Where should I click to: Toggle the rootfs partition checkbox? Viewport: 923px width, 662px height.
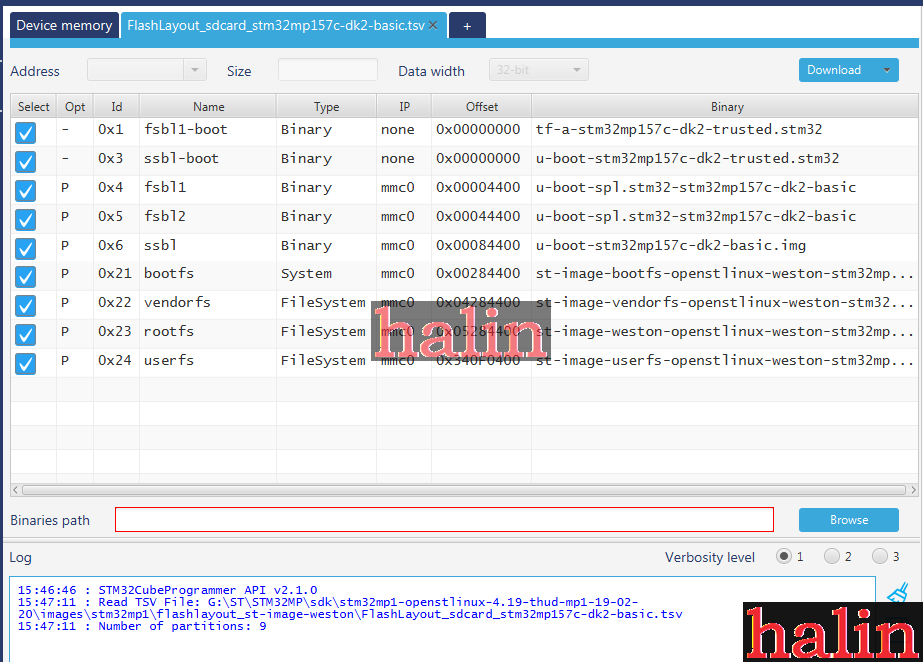(x=26, y=334)
